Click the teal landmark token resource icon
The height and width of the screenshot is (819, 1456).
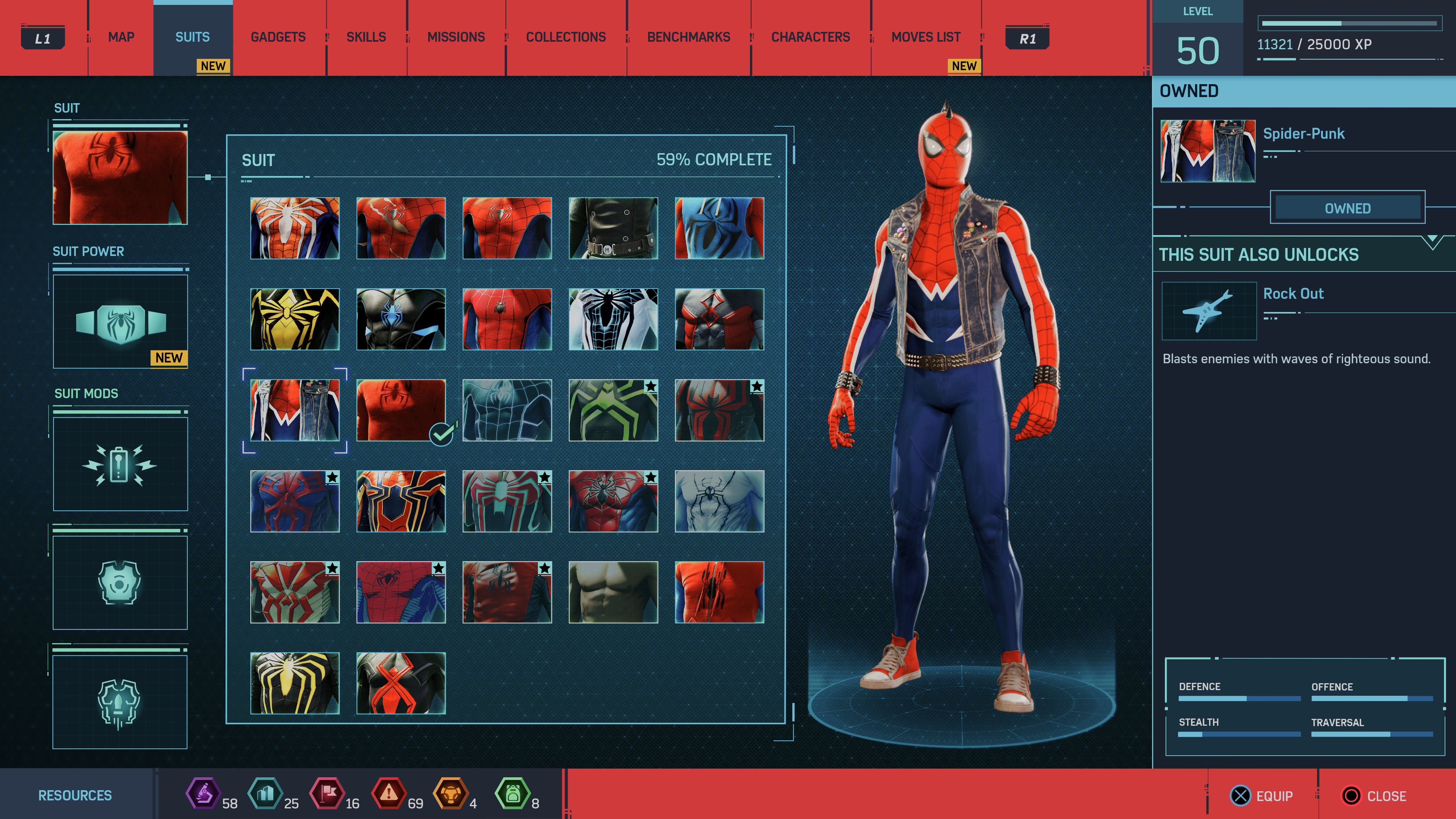point(265,794)
